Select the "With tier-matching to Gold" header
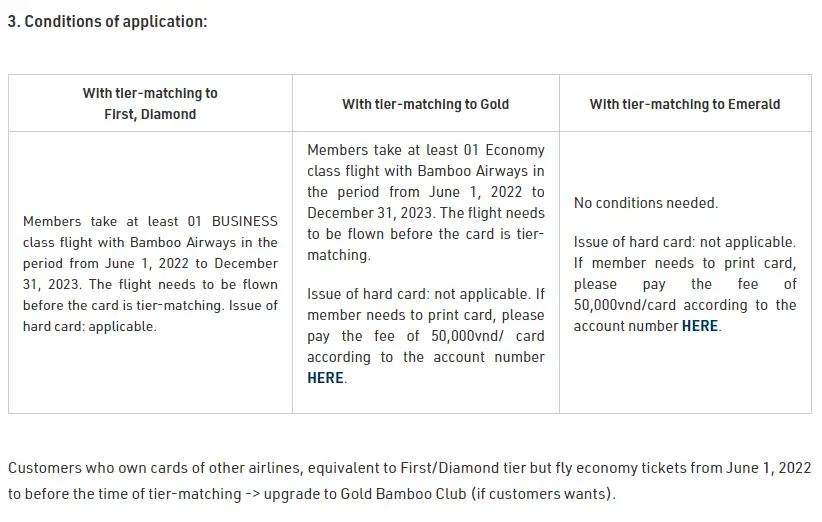Screen dimensions: 822x522 pyautogui.click(x=425, y=104)
